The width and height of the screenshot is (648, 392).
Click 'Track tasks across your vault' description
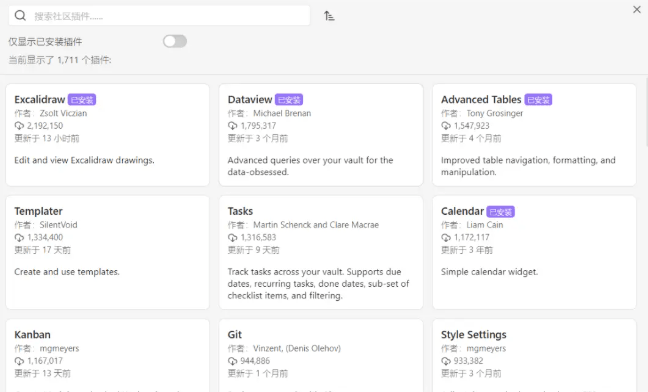[x=318, y=283]
